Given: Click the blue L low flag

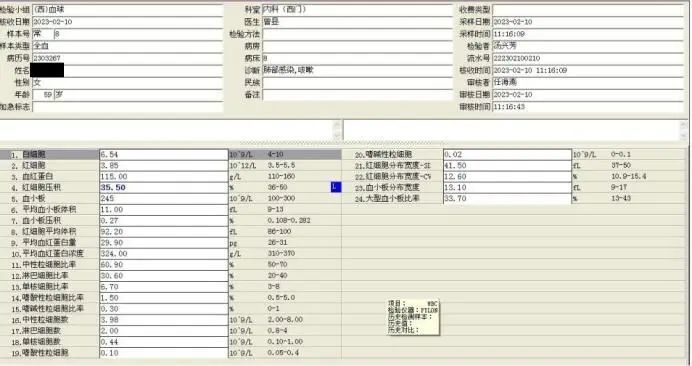Looking at the screenshot, I should pos(336,187).
